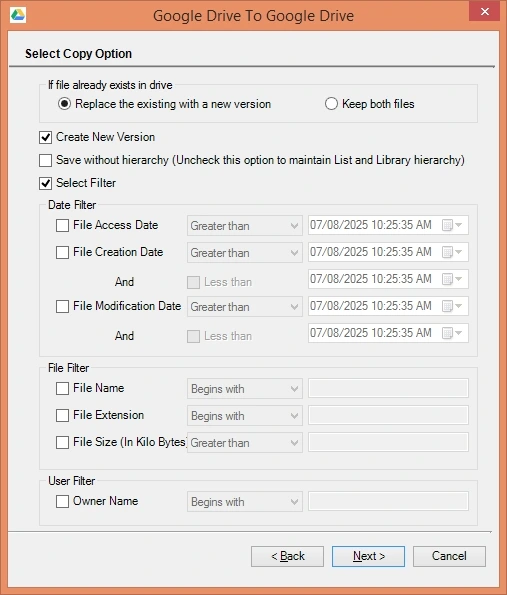Open calendar picker for File Creation Date
Image resolution: width=507 pixels, height=595 pixels.
452,252
